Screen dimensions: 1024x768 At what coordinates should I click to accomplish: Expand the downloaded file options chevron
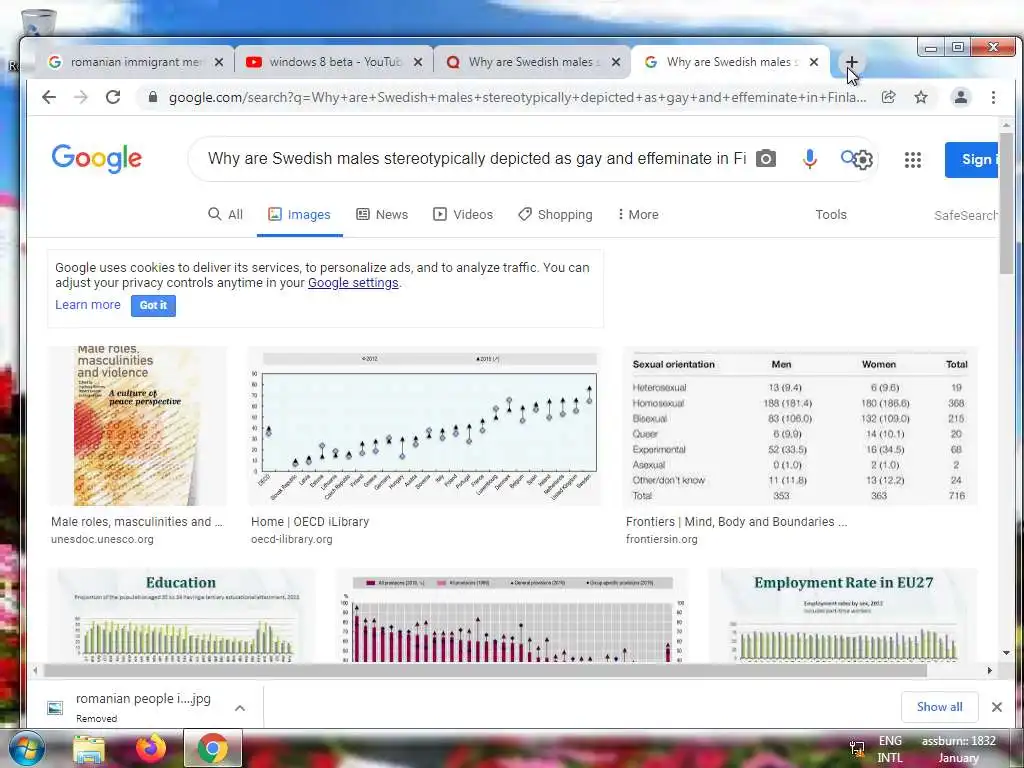(240, 707)
